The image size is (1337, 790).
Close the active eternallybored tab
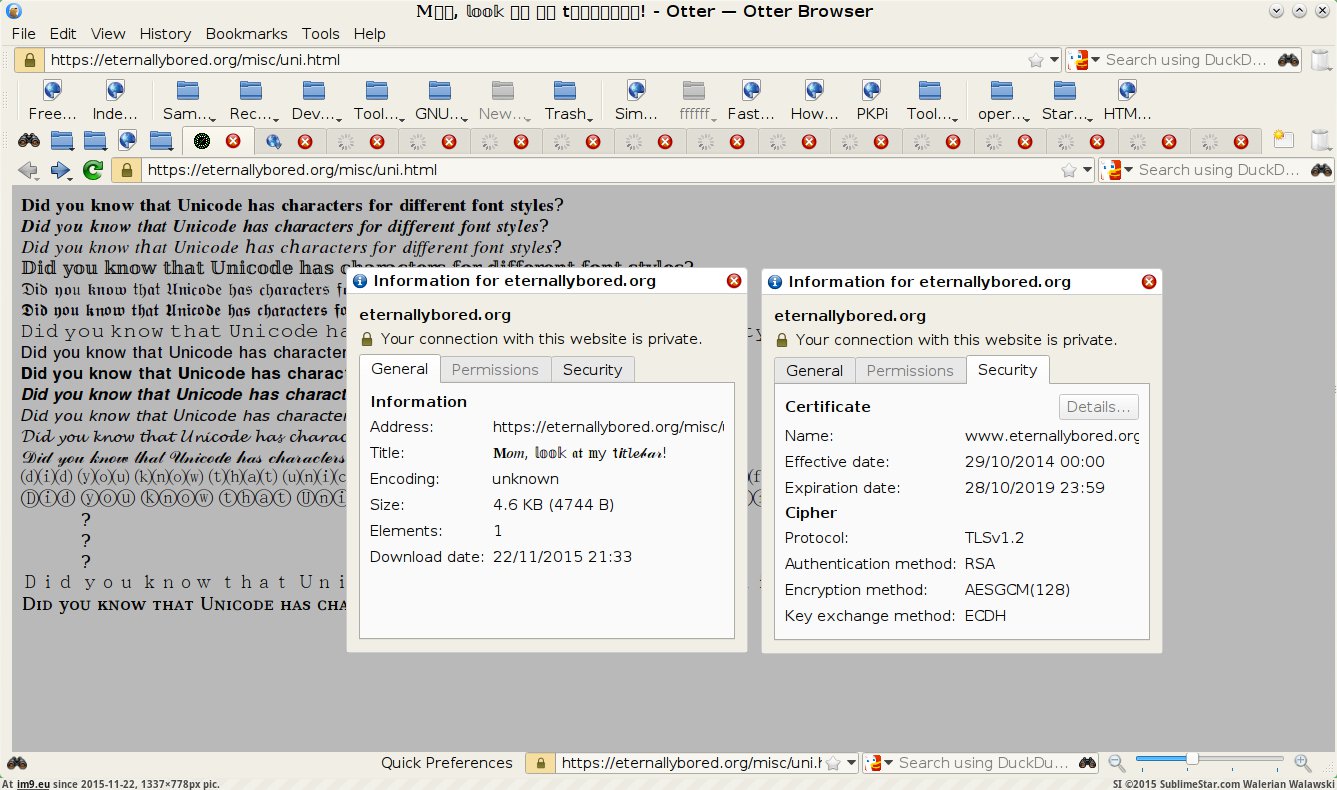click(233, 141)
